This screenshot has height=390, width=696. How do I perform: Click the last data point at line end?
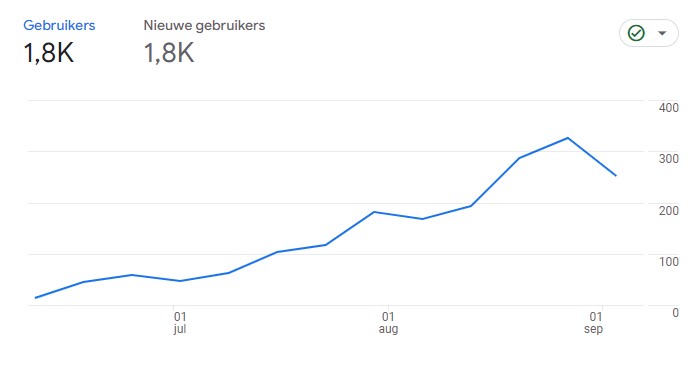(616, 176)
